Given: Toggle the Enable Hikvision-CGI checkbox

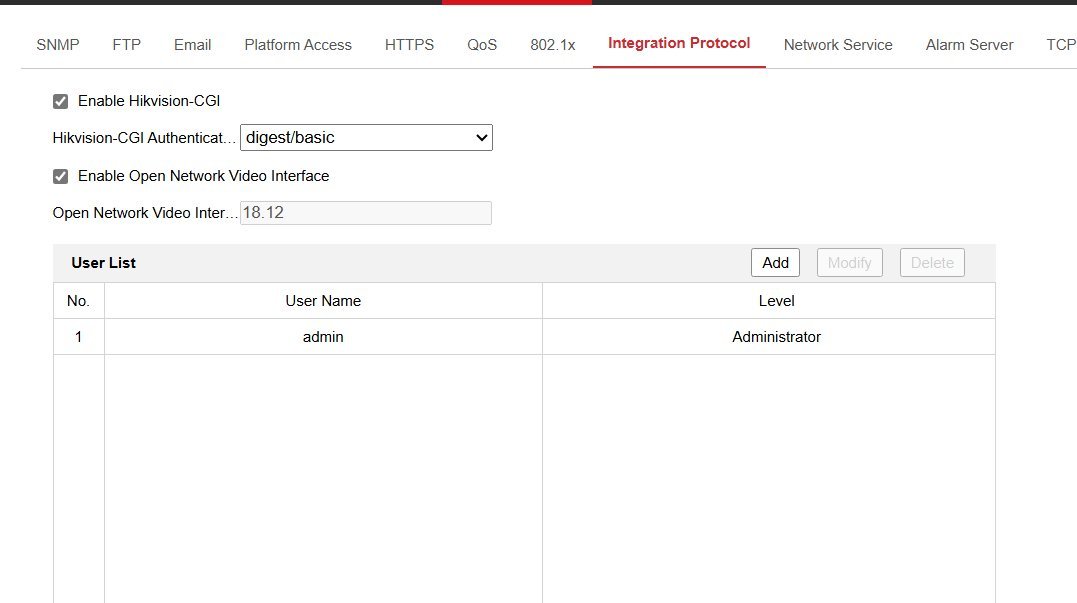Looking at the screenshot, I should (x=60, y=101).
